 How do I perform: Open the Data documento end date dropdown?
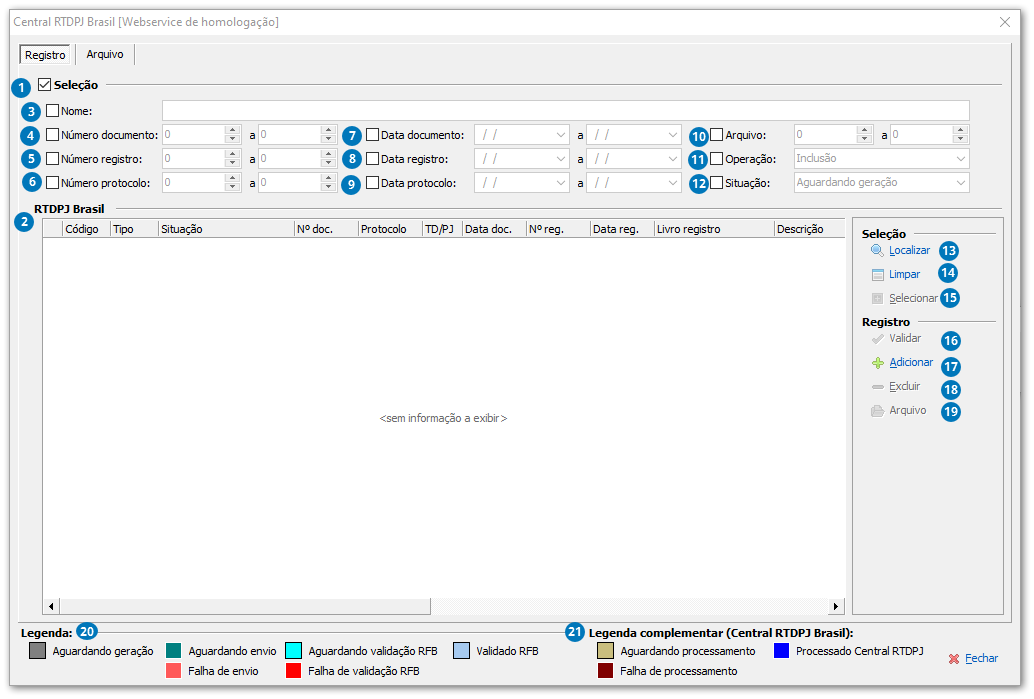pos(673,135)
